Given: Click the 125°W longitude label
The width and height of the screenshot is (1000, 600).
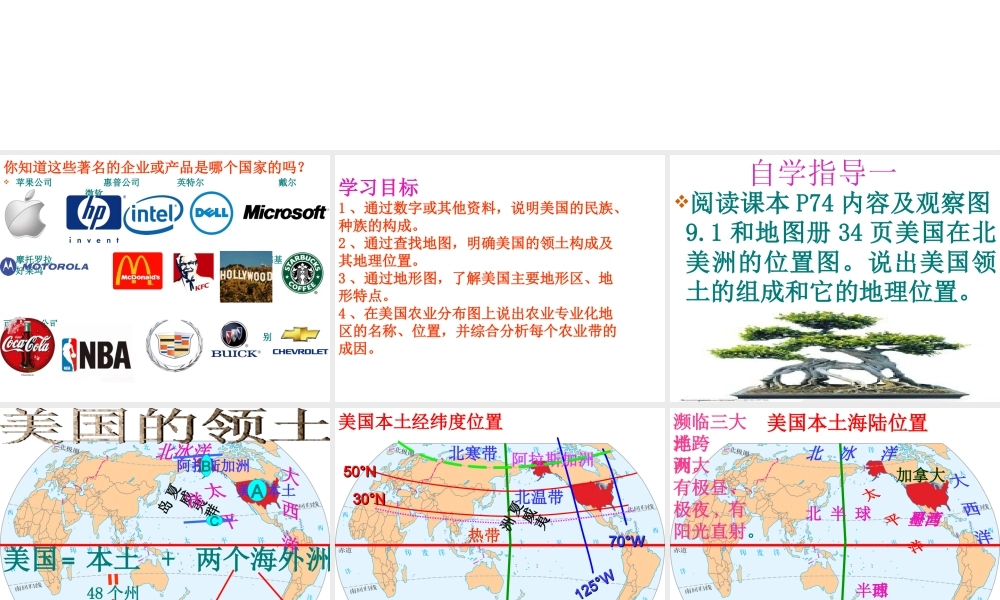Looking at the screenshot, I should 594,583.
